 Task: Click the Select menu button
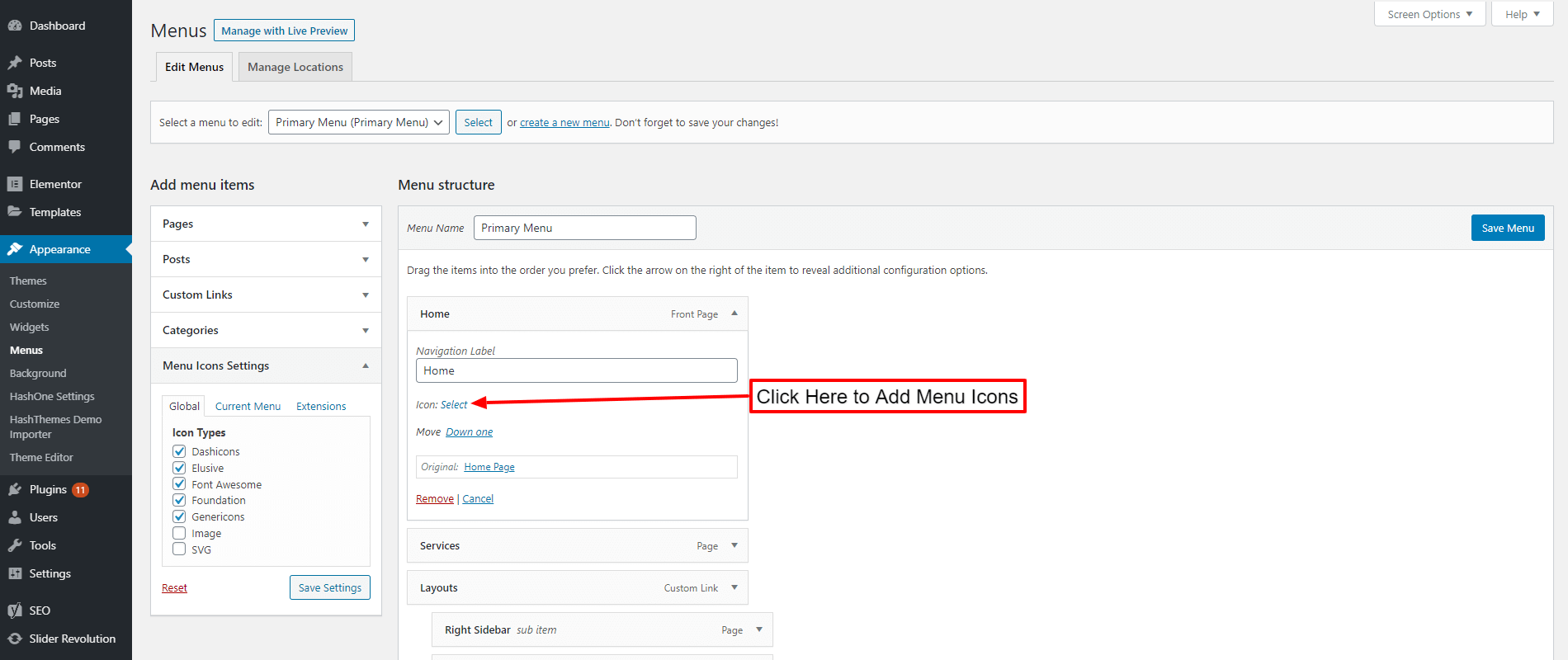(x=478, y=122)
